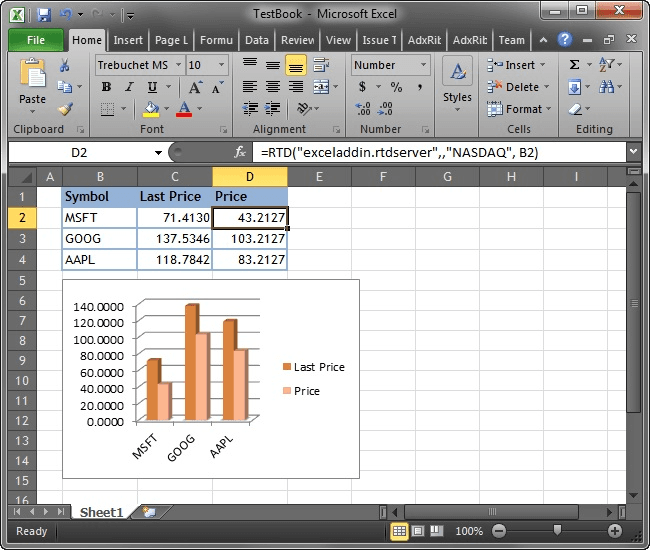Toggle Bottom Align
This screenshot has height=550, width=650.
pos(296,65)
